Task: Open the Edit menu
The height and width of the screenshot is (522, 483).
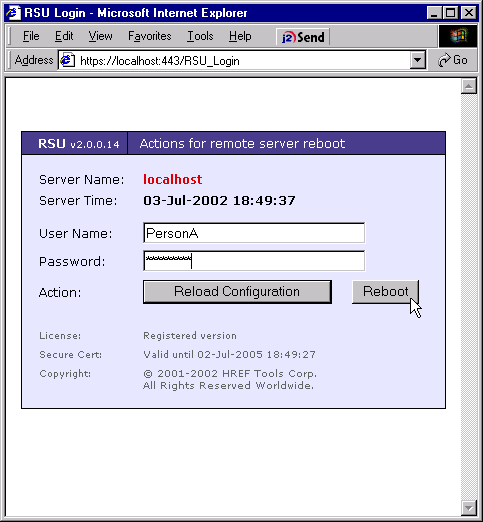Action: coord(64,36)
